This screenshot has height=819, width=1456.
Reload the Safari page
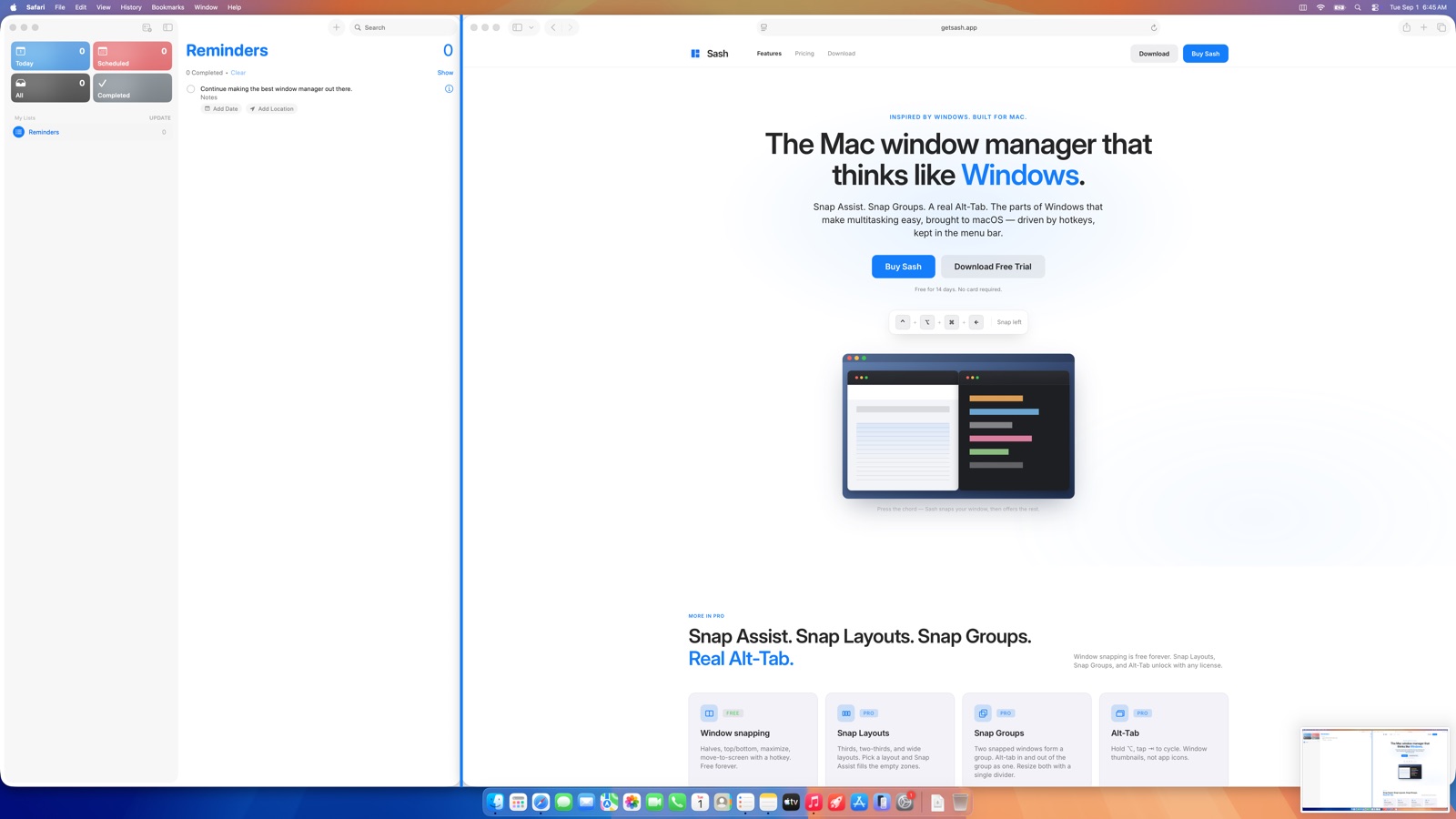coord(1153,27)
